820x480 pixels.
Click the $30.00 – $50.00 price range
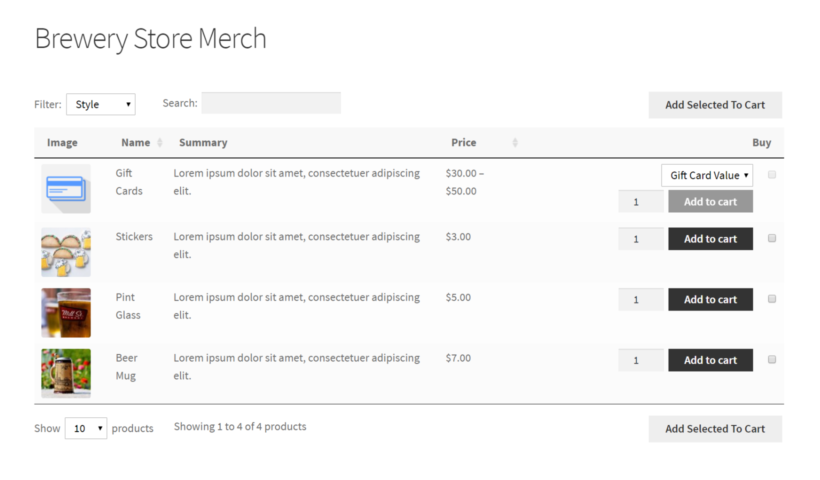pos(464,181)
